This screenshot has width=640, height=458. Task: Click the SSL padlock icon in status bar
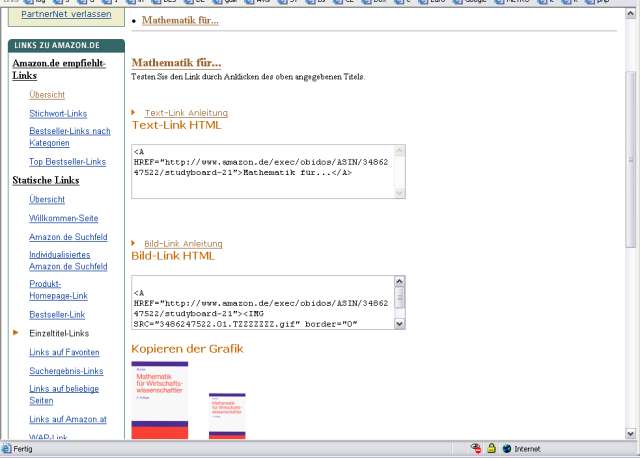click(491, 449)
